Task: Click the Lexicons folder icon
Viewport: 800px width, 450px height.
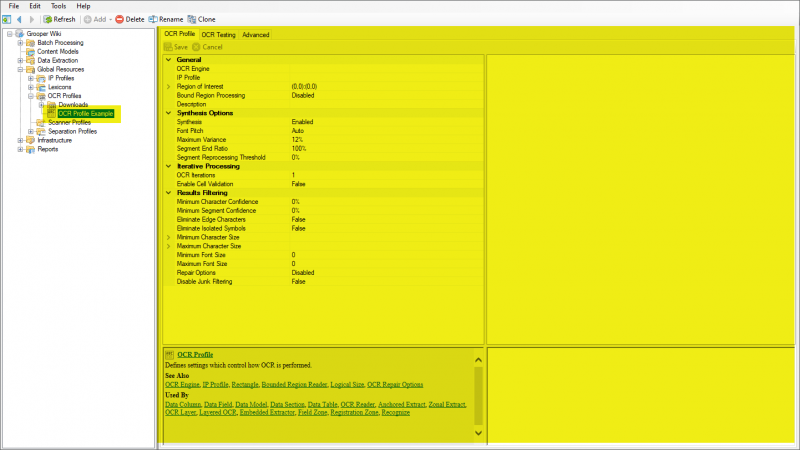Action: tap(41, 87)
